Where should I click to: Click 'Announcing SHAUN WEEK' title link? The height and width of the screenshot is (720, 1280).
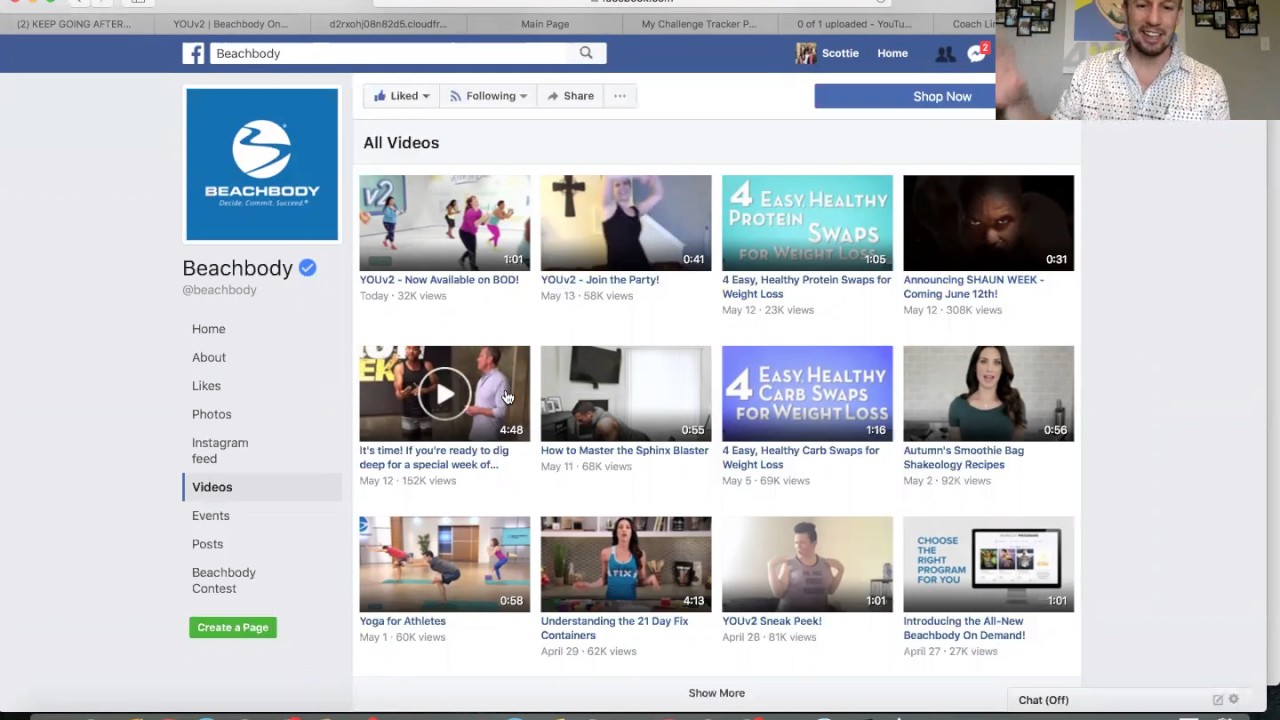point(973,287)
